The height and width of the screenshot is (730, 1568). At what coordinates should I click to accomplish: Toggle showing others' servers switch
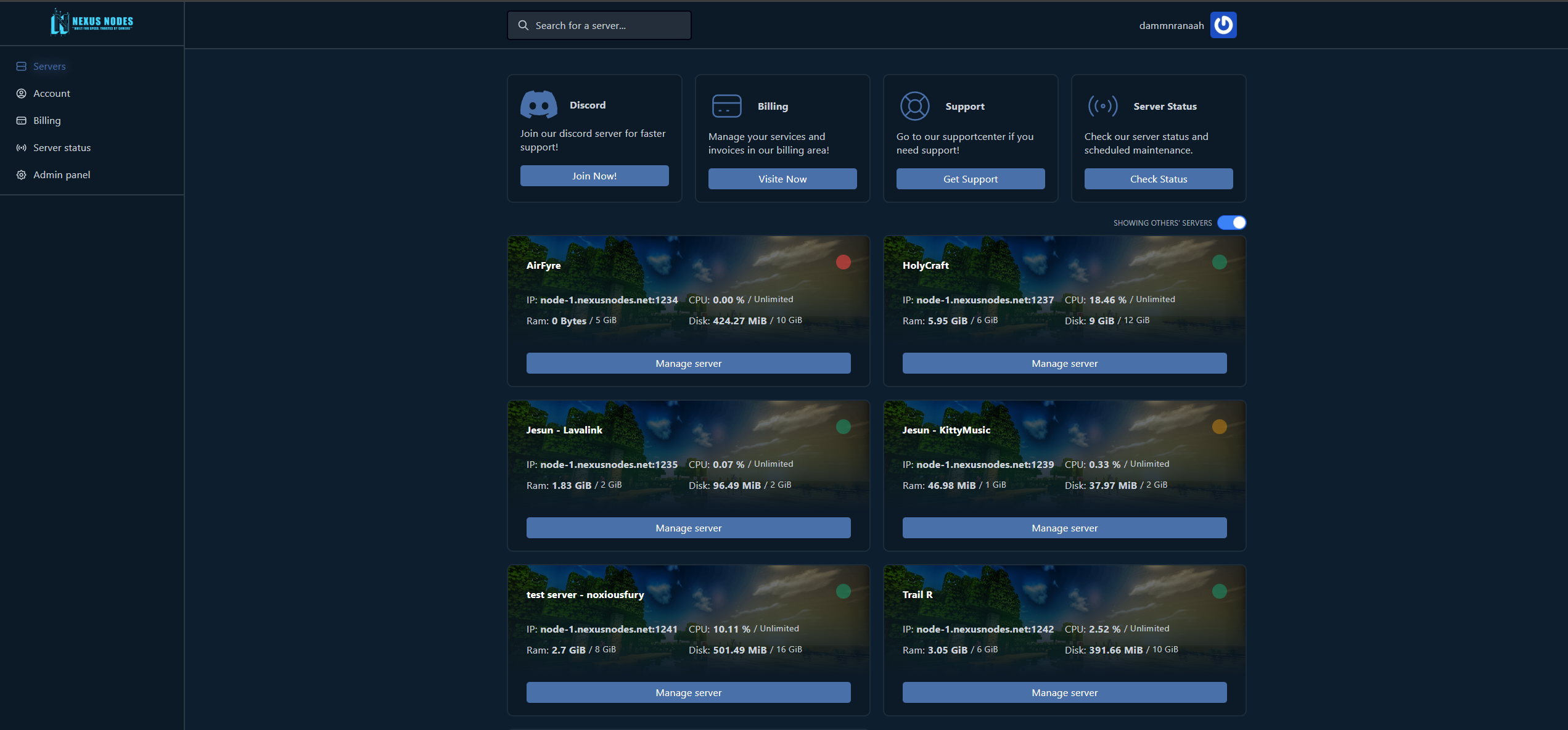(1231, 223)
